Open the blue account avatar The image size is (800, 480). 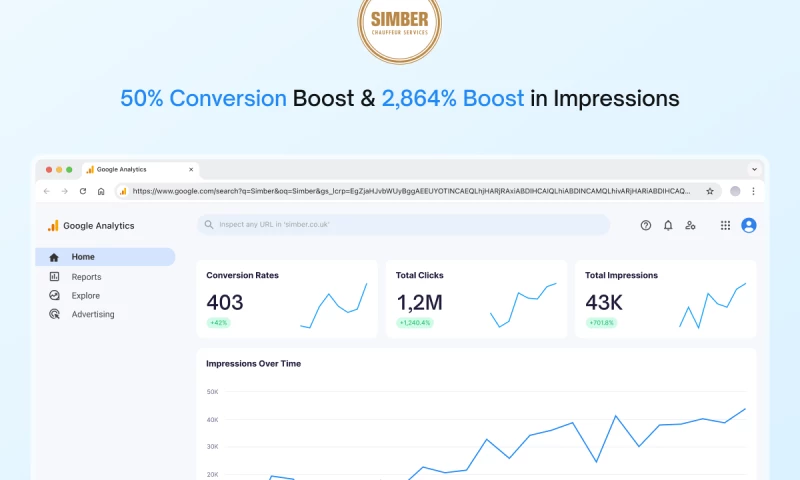point(748,225)
